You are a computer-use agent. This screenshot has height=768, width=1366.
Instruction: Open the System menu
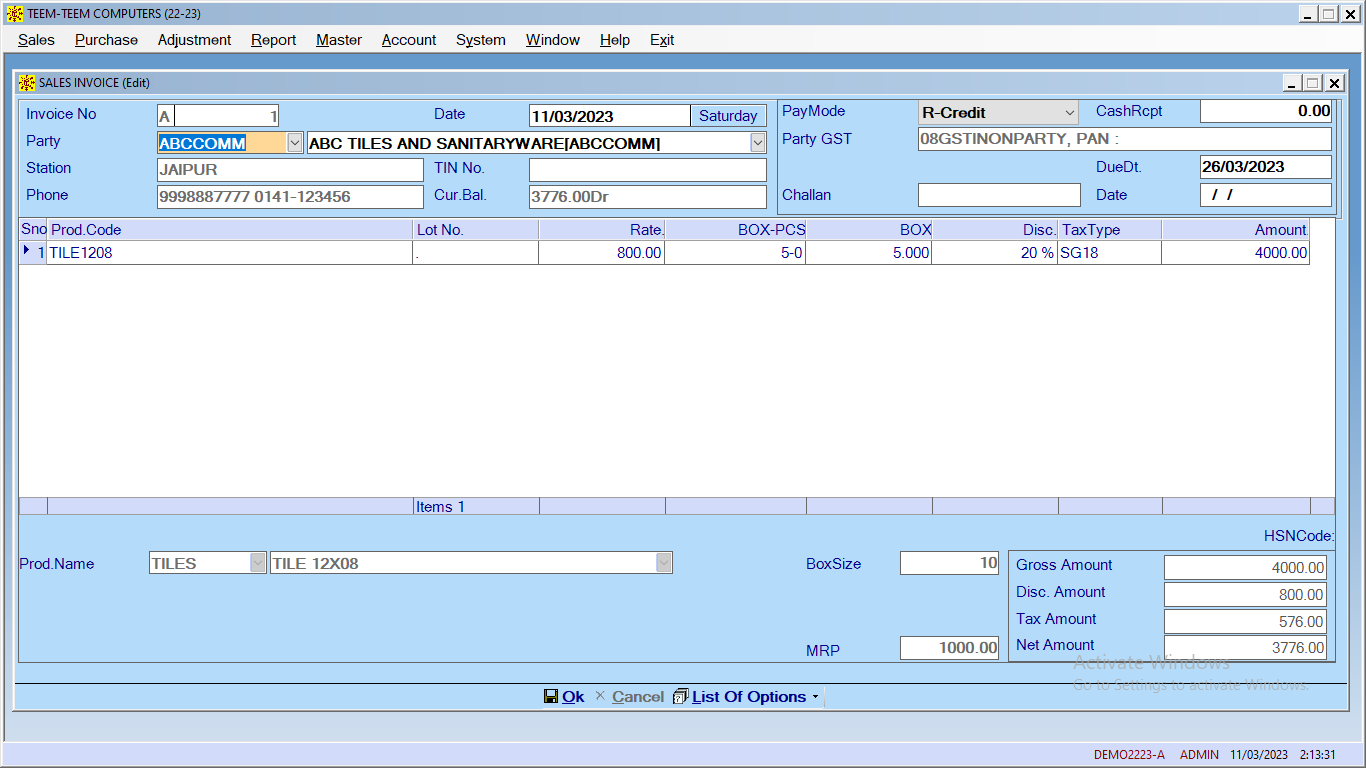pyautogui.click(x=481, y=40)
